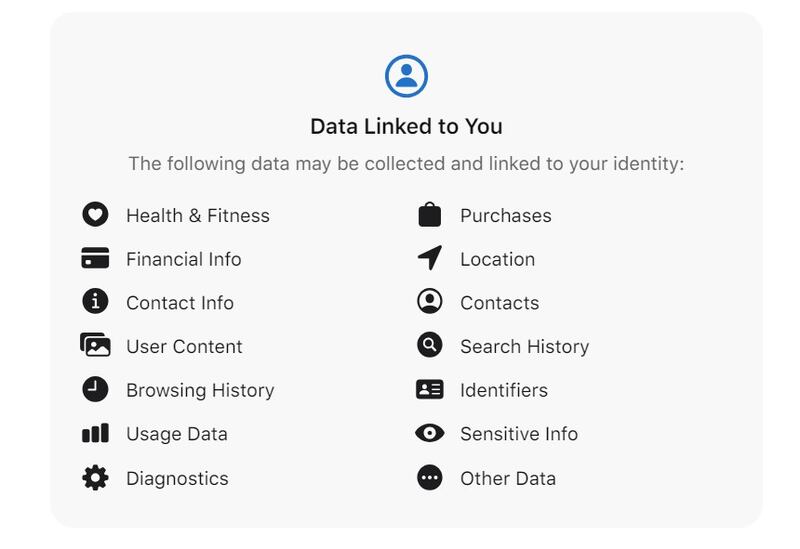This screenshot has width=800, height=549.
Task: Click the Purchases shopping bag icon
Action: pos(429,215)
